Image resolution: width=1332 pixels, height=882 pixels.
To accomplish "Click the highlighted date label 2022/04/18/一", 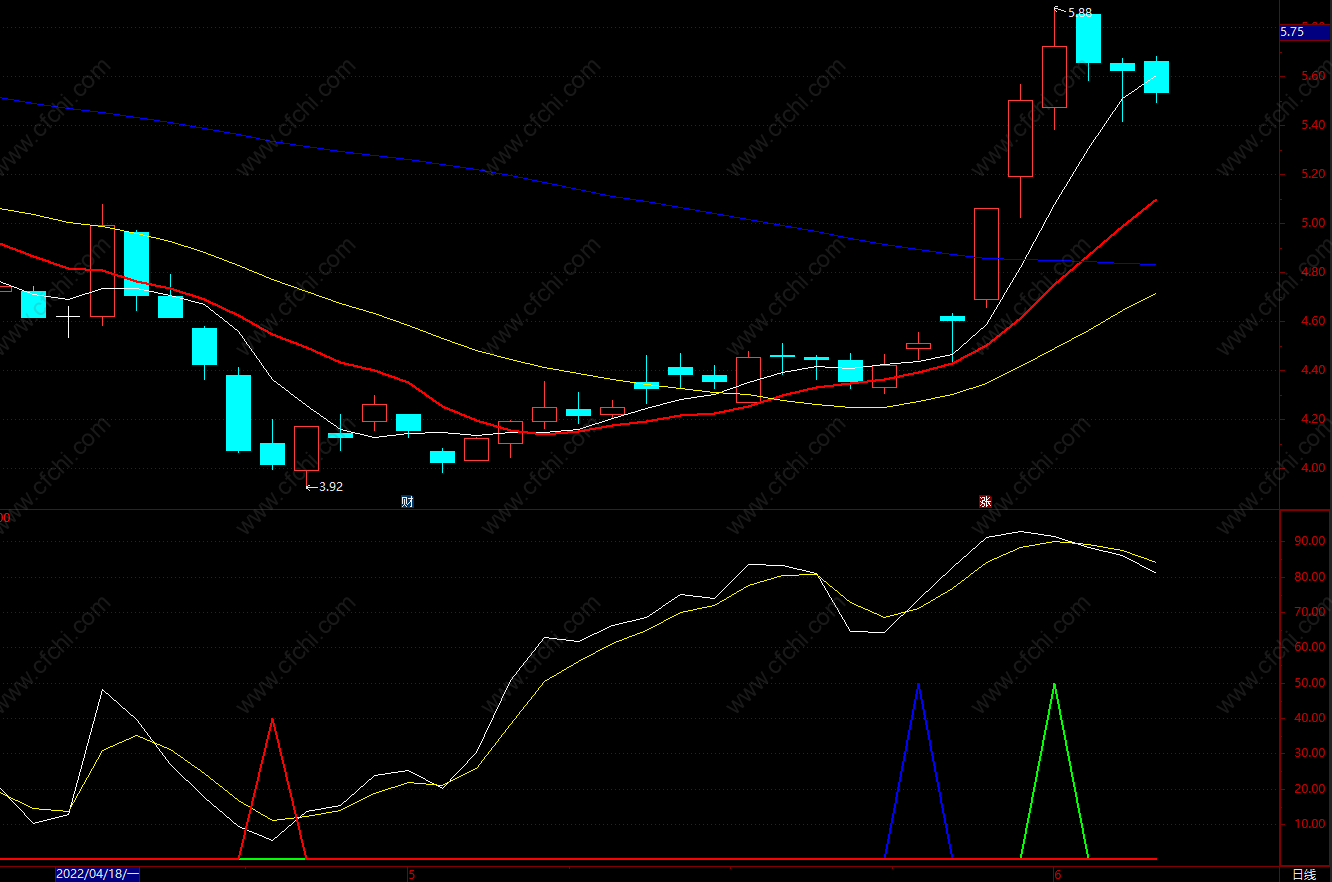I will (97, 874).
